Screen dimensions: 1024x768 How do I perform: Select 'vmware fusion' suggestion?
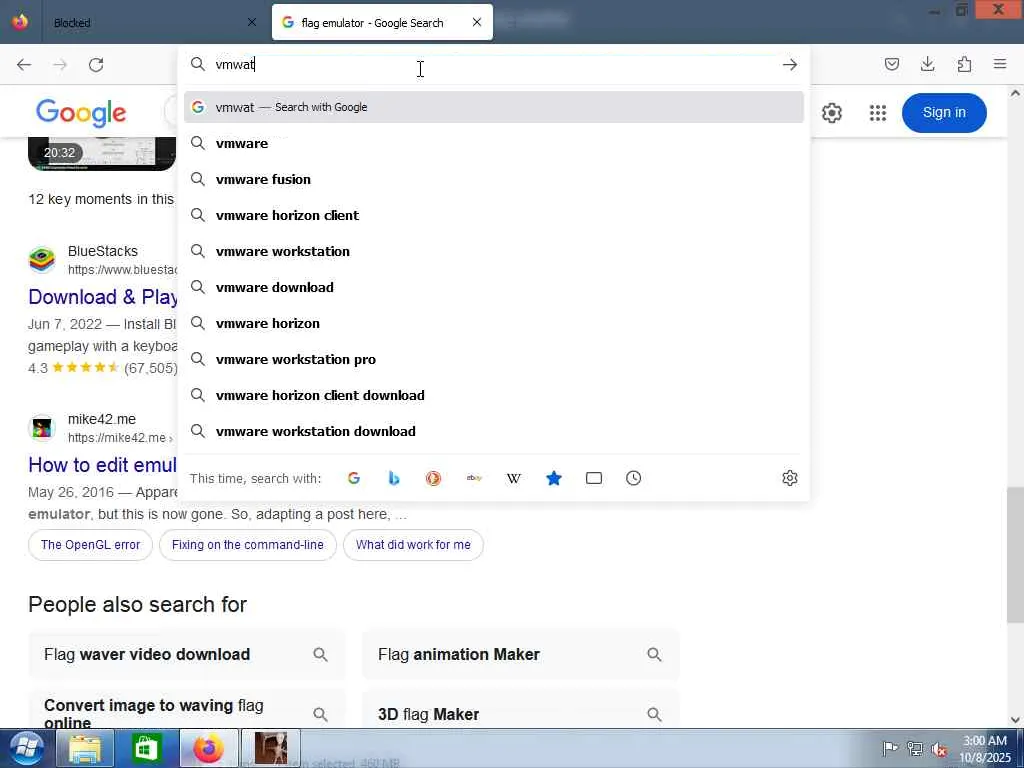(494, 179)
